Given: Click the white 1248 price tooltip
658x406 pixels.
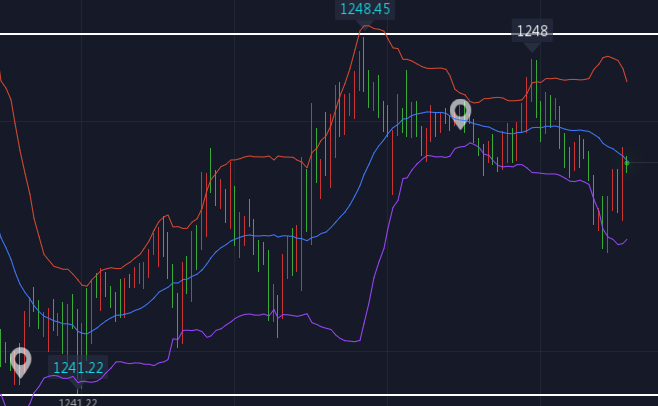Looking at the screenshot, I should (x=532, y=31).
